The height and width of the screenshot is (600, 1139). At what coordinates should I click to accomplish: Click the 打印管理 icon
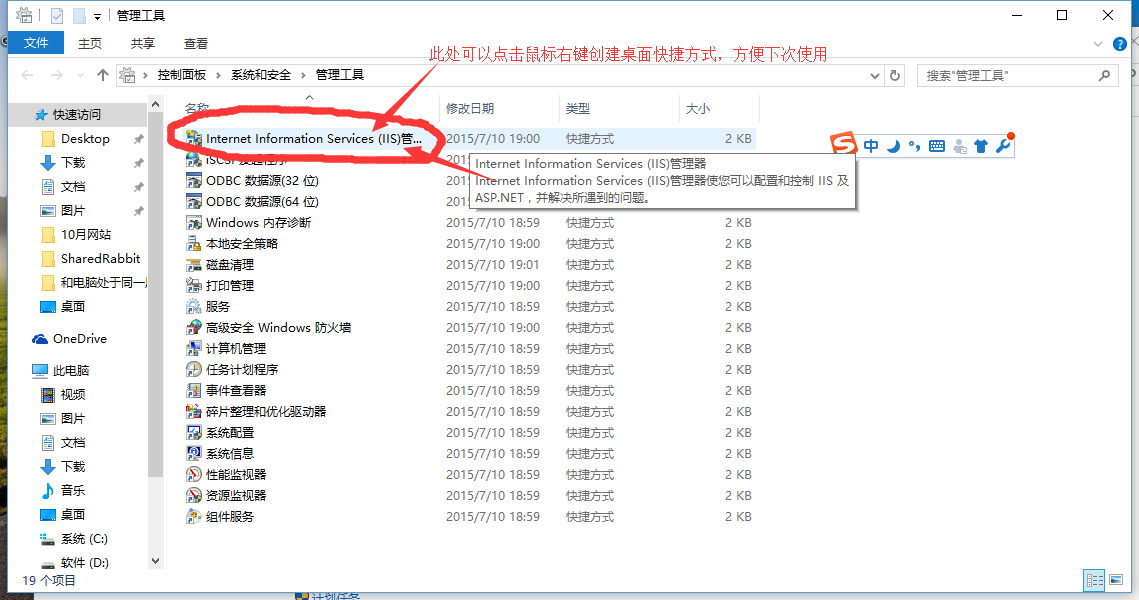pos(193,285)
